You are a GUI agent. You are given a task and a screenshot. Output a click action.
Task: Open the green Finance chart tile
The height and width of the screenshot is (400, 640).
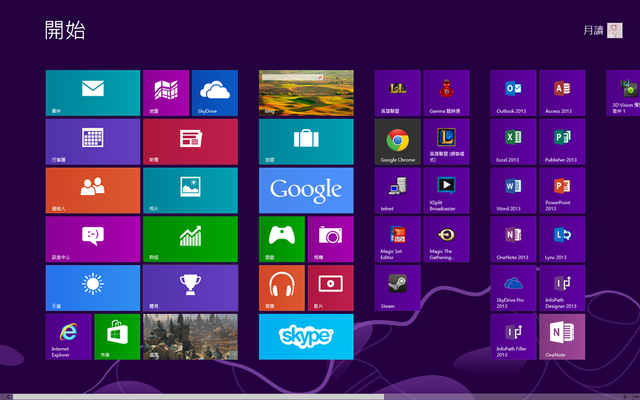tap(190, 239)
